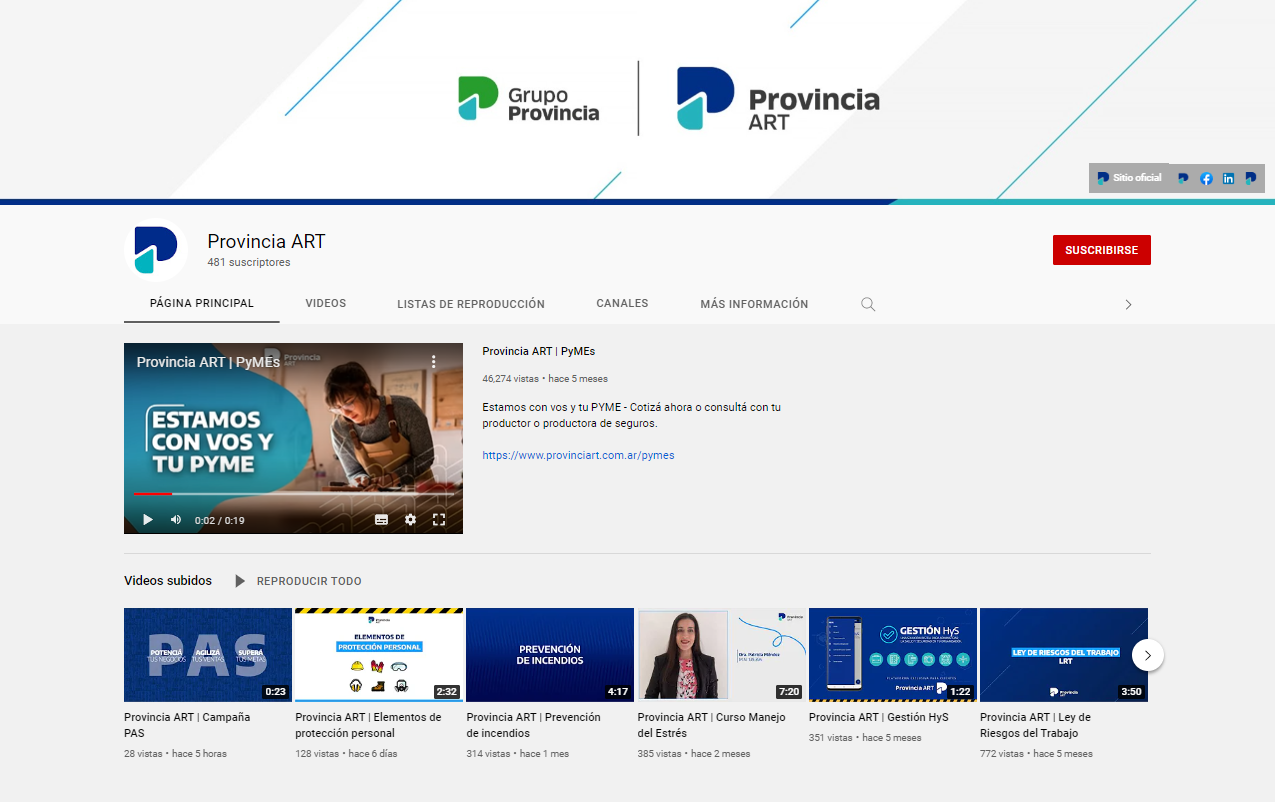1275x802 pixels.
Task: Mute the featured video volume
Action: (x=176, y=520)
